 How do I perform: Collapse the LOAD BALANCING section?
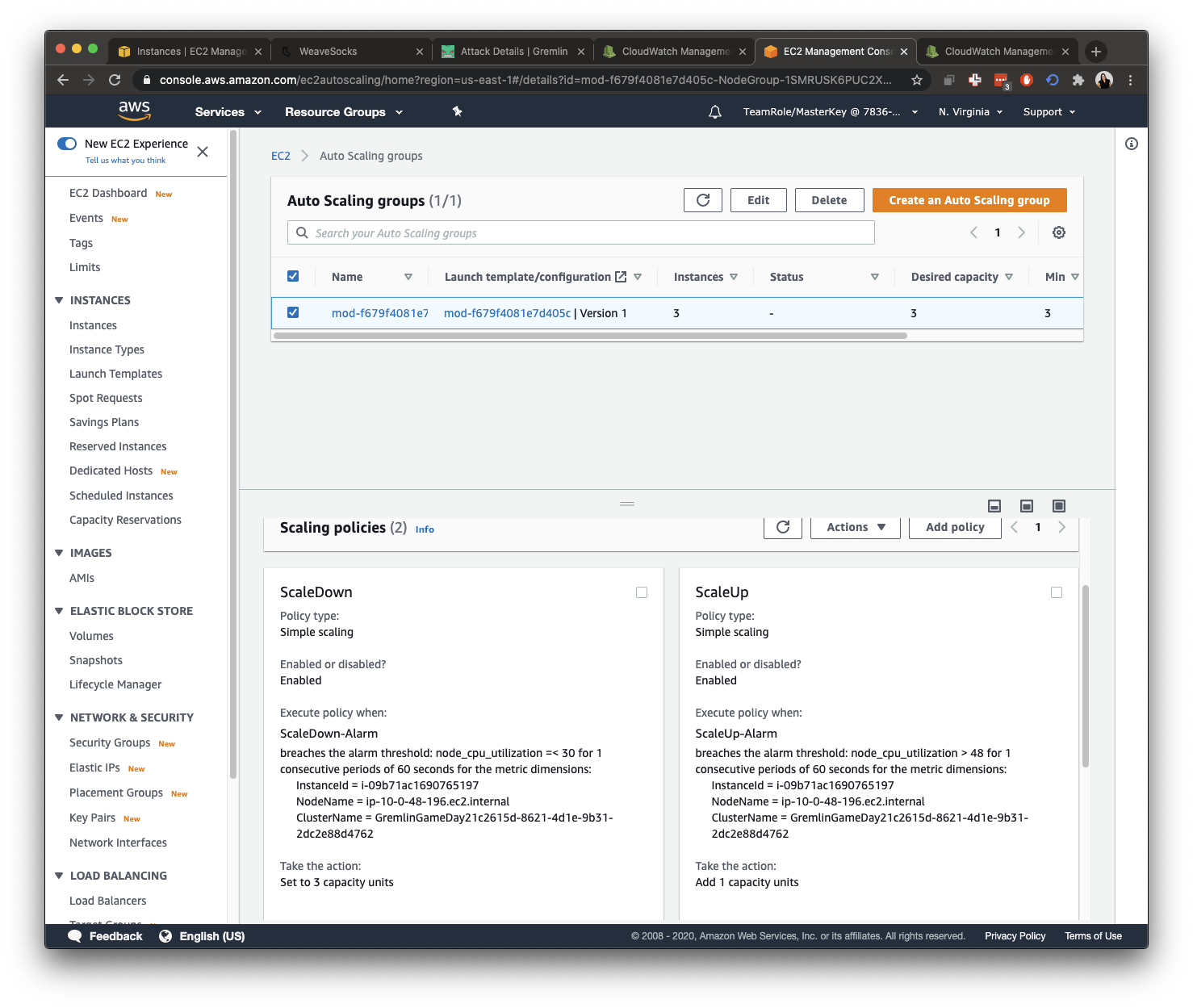click(59, 876)
